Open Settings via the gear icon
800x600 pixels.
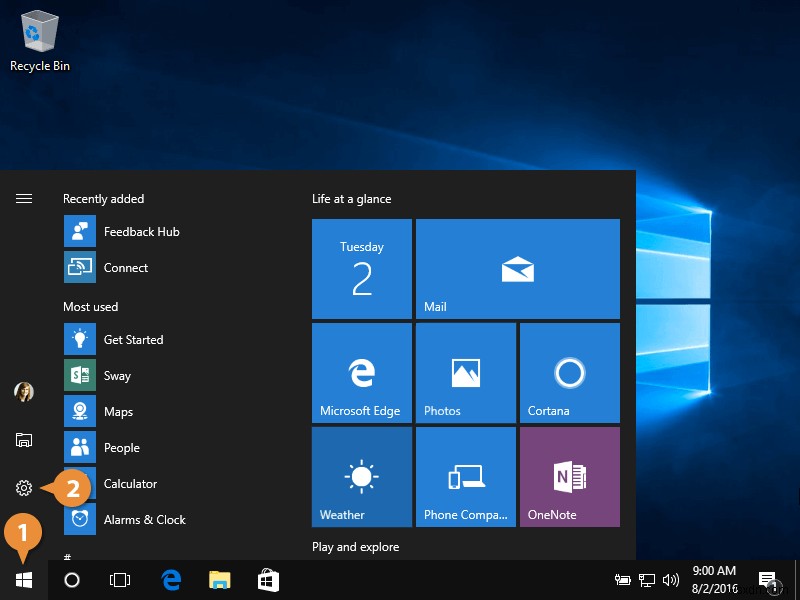[23, 487]
